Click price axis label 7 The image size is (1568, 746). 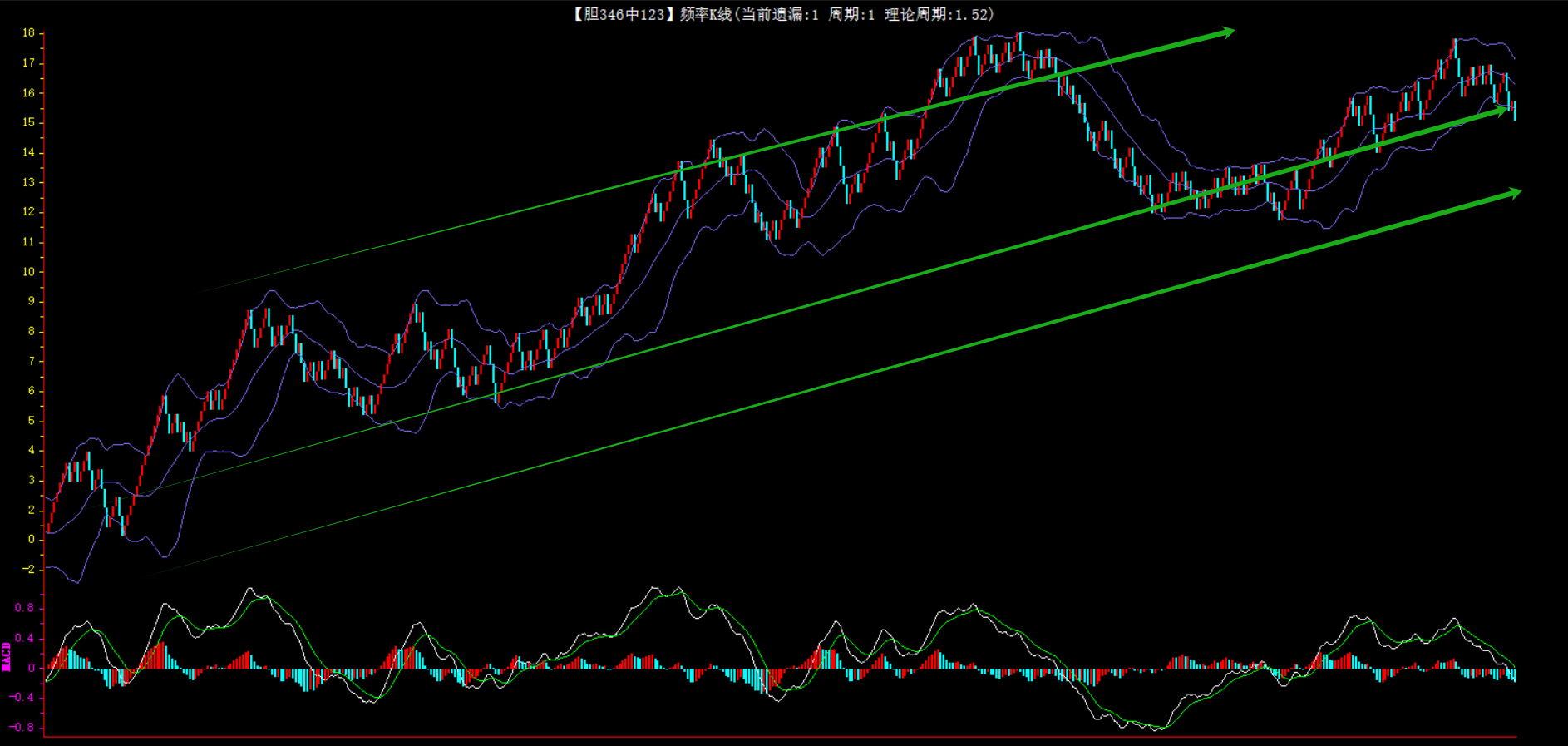pos(32,361)
